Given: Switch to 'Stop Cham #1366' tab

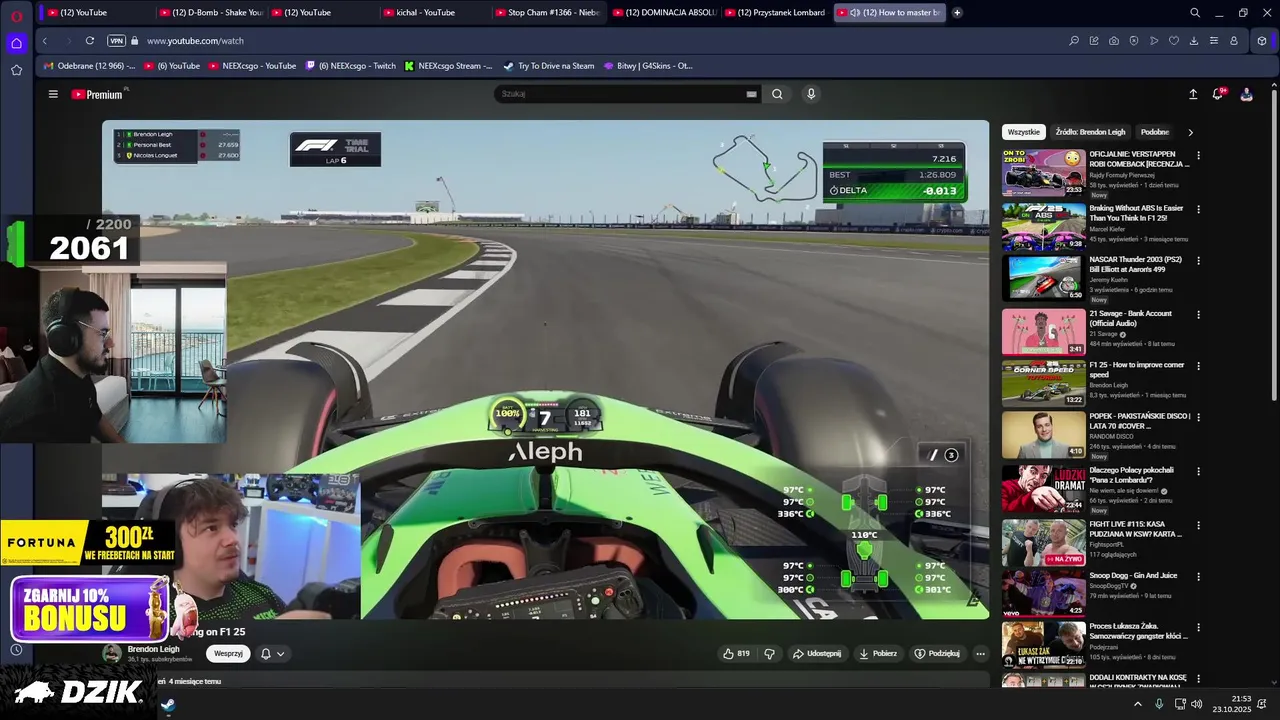Looking at the screenshot, I should click(546, 13).
